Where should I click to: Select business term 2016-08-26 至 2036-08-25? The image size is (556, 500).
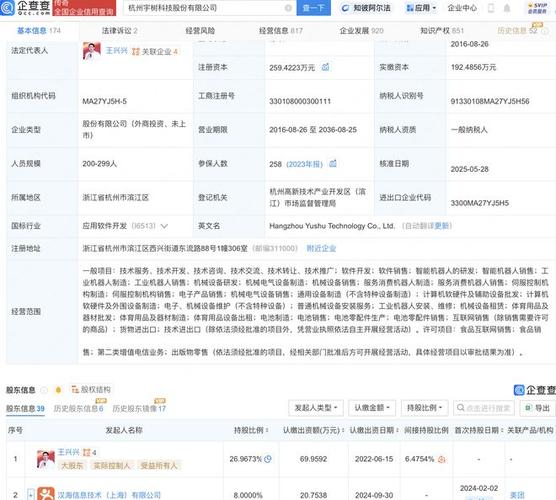point(313,130)
